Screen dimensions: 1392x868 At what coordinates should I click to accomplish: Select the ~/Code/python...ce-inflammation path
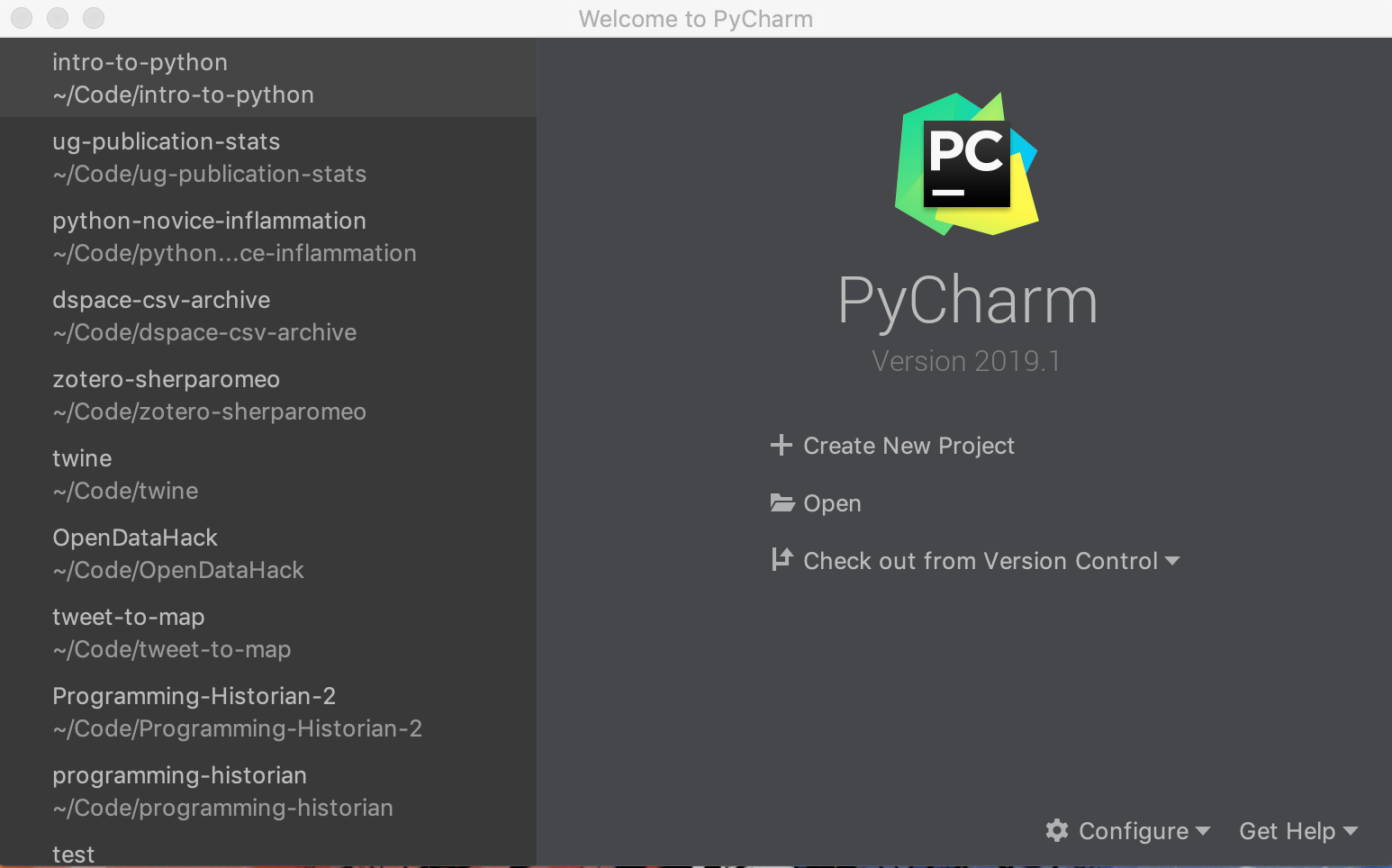click(234, 253)
